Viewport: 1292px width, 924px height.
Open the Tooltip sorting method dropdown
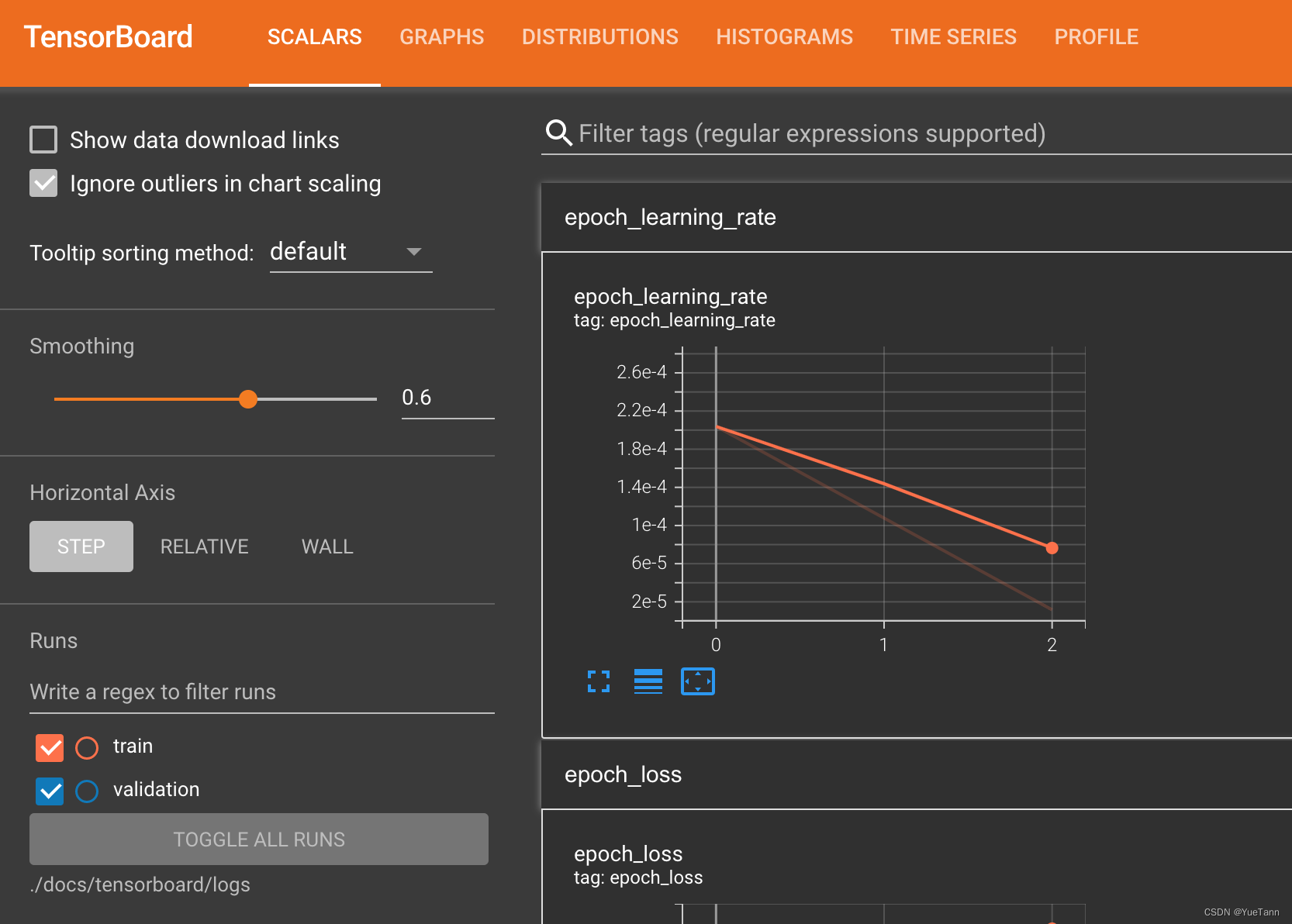coord(351,251)
